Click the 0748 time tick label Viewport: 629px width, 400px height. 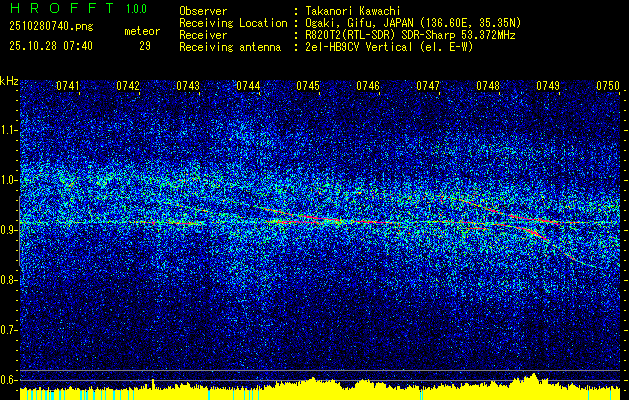(488, 87)
